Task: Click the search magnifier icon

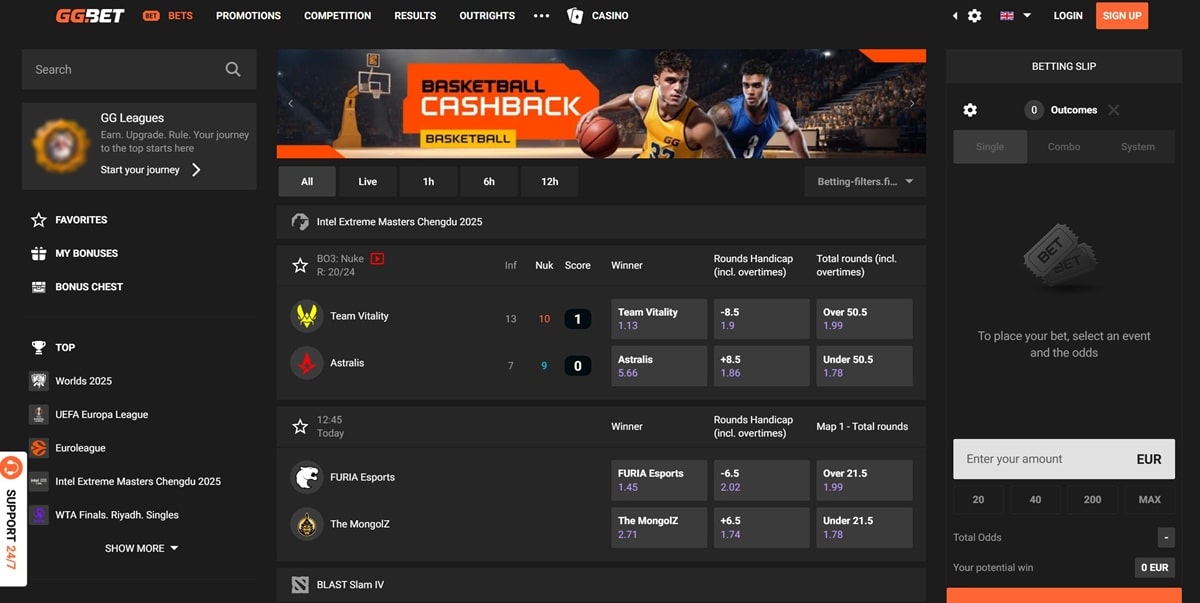Action: [x=232, y=70]
